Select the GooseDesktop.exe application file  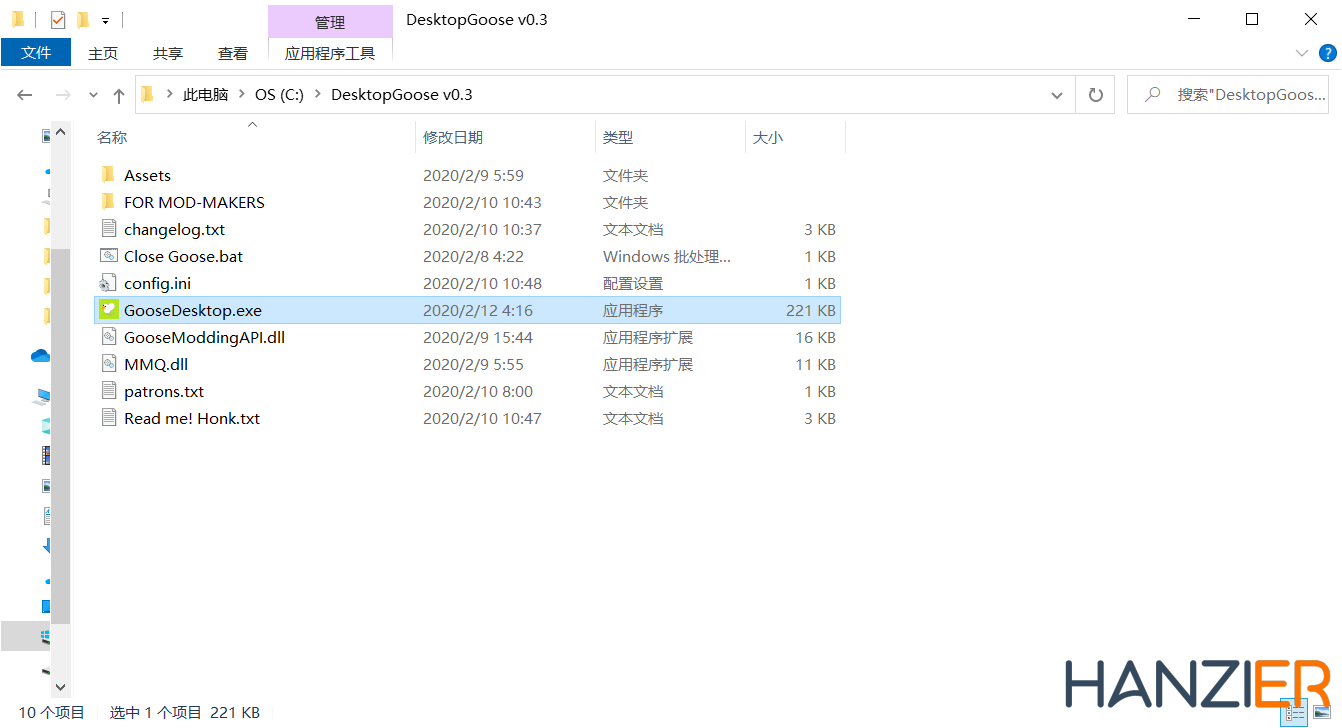pos(193,310)
